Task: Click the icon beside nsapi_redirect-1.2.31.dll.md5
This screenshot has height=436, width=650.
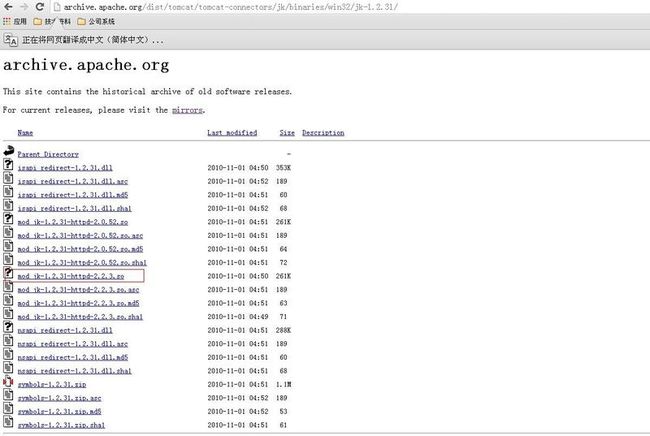Action: 8,354
